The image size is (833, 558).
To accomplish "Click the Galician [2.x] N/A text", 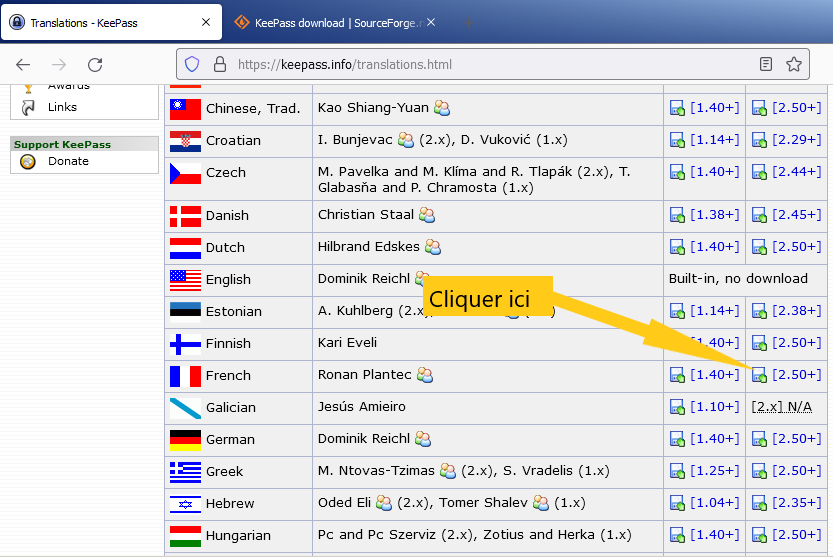I will coord(781,407).
